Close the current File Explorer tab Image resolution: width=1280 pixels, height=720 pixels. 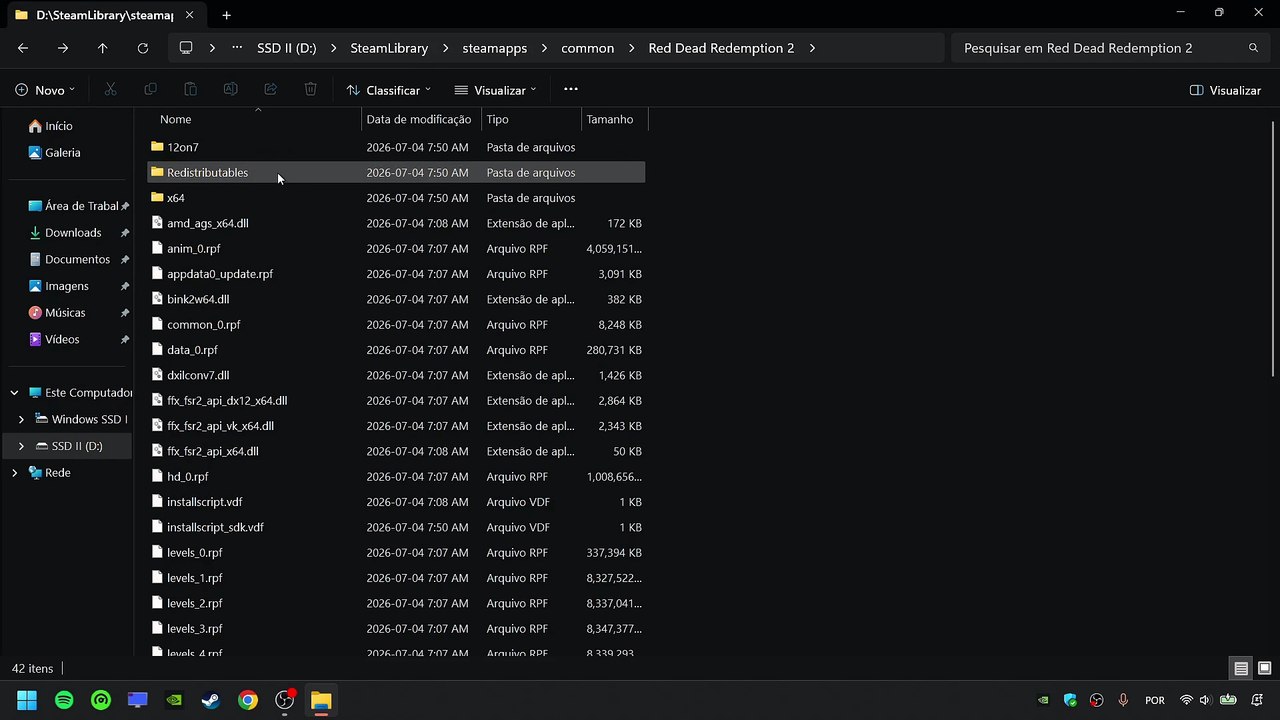click(189, 15)
